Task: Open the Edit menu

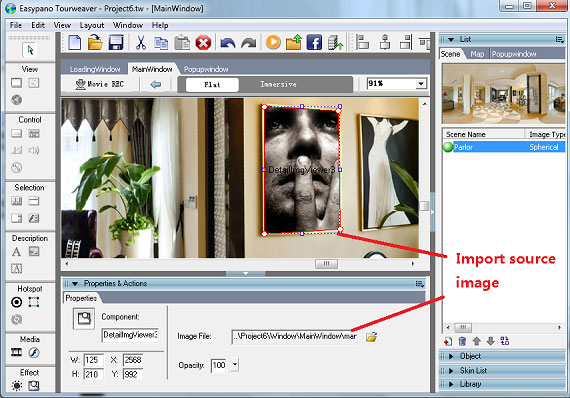Action: point(38,25)
